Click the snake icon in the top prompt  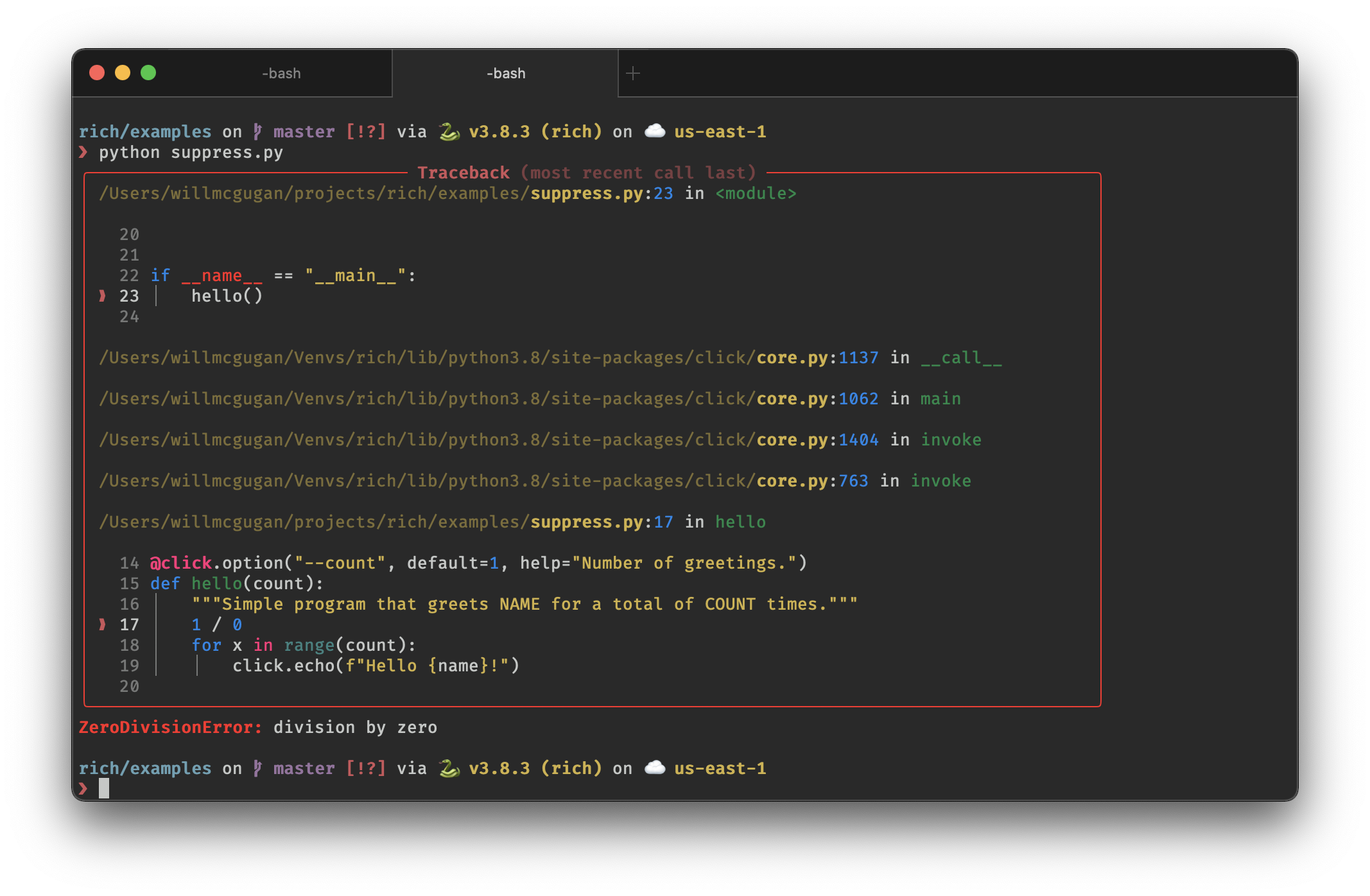point(449,132)
